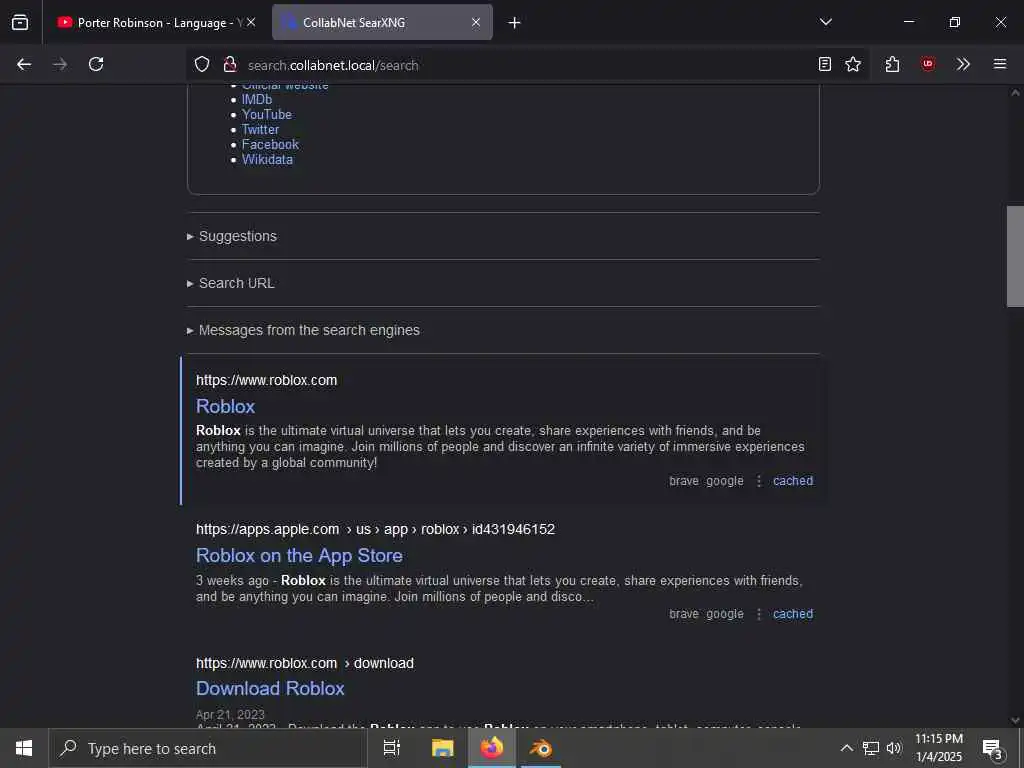Open Firefox View tab list icon

20,22
